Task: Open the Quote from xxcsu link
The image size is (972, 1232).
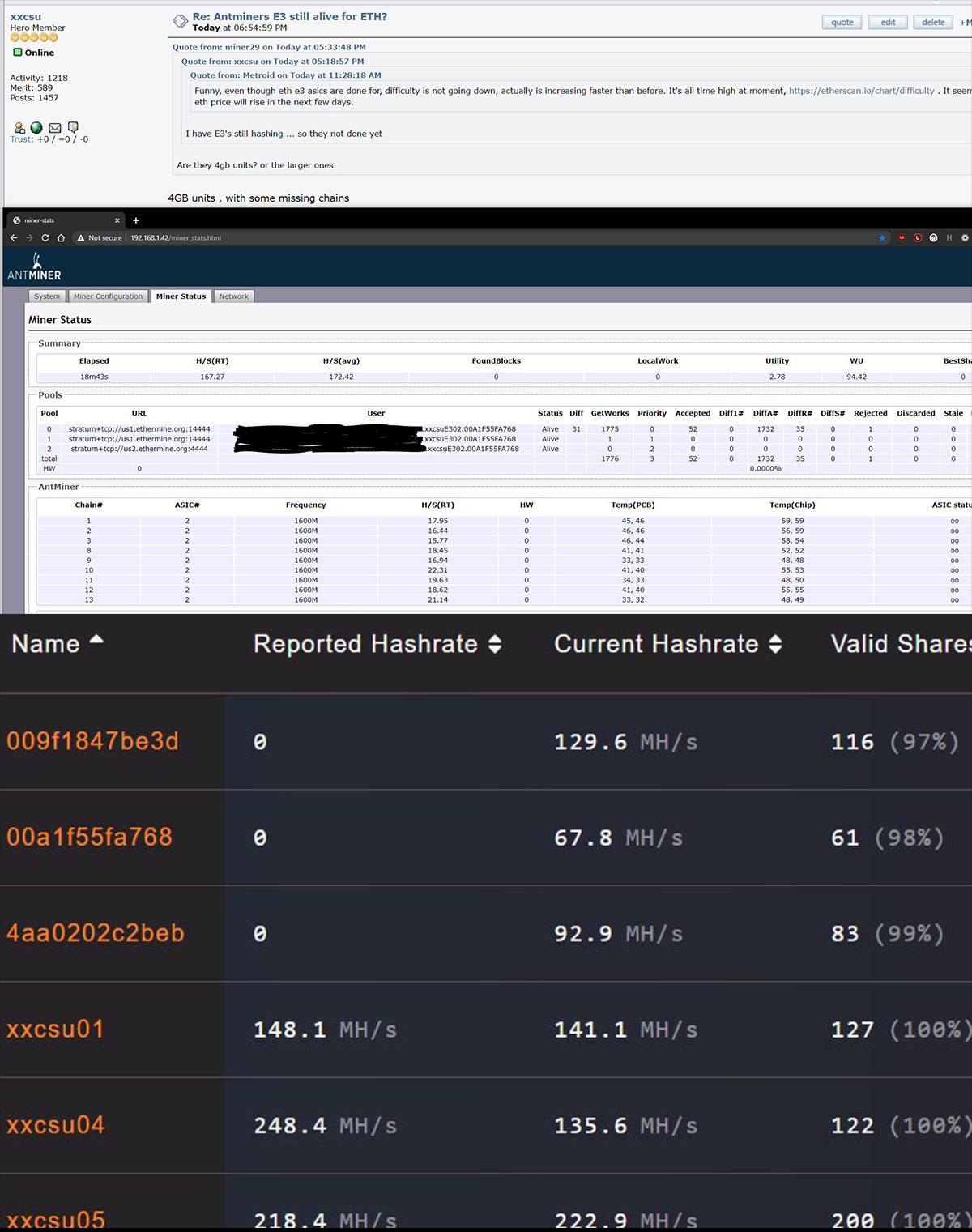Action: click(272, 62)
